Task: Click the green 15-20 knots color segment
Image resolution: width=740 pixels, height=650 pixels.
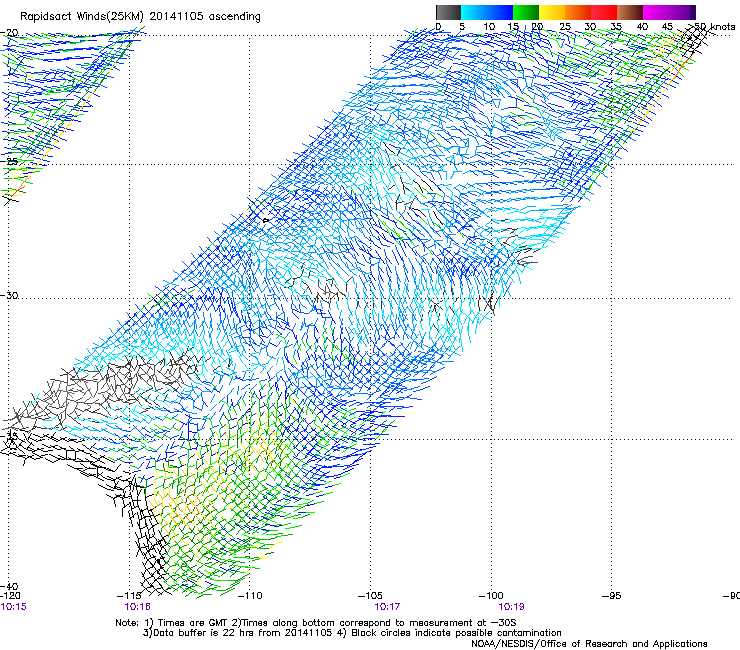Action: 526,12
